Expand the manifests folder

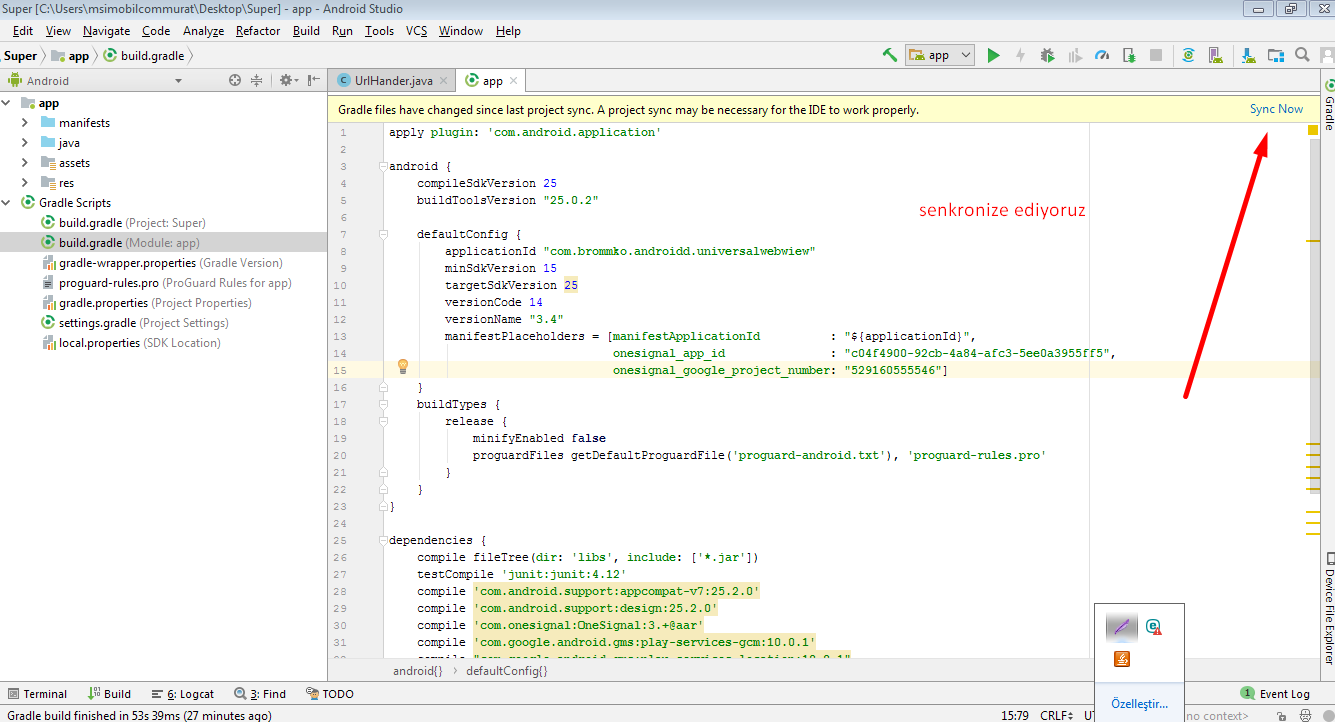25,122
